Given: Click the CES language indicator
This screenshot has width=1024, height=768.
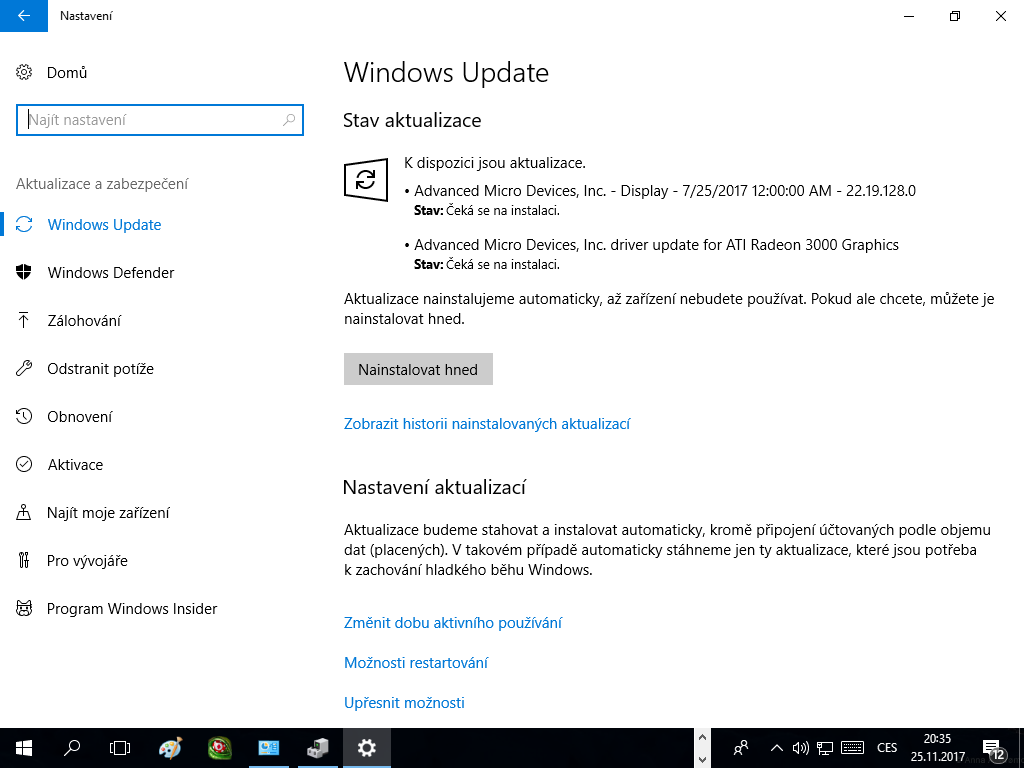Looking at the screenshot, I should [887, 748].
